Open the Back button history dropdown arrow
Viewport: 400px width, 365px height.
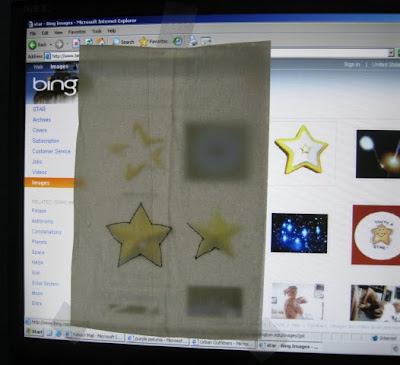pyautogui.click(x=51, y=44)
